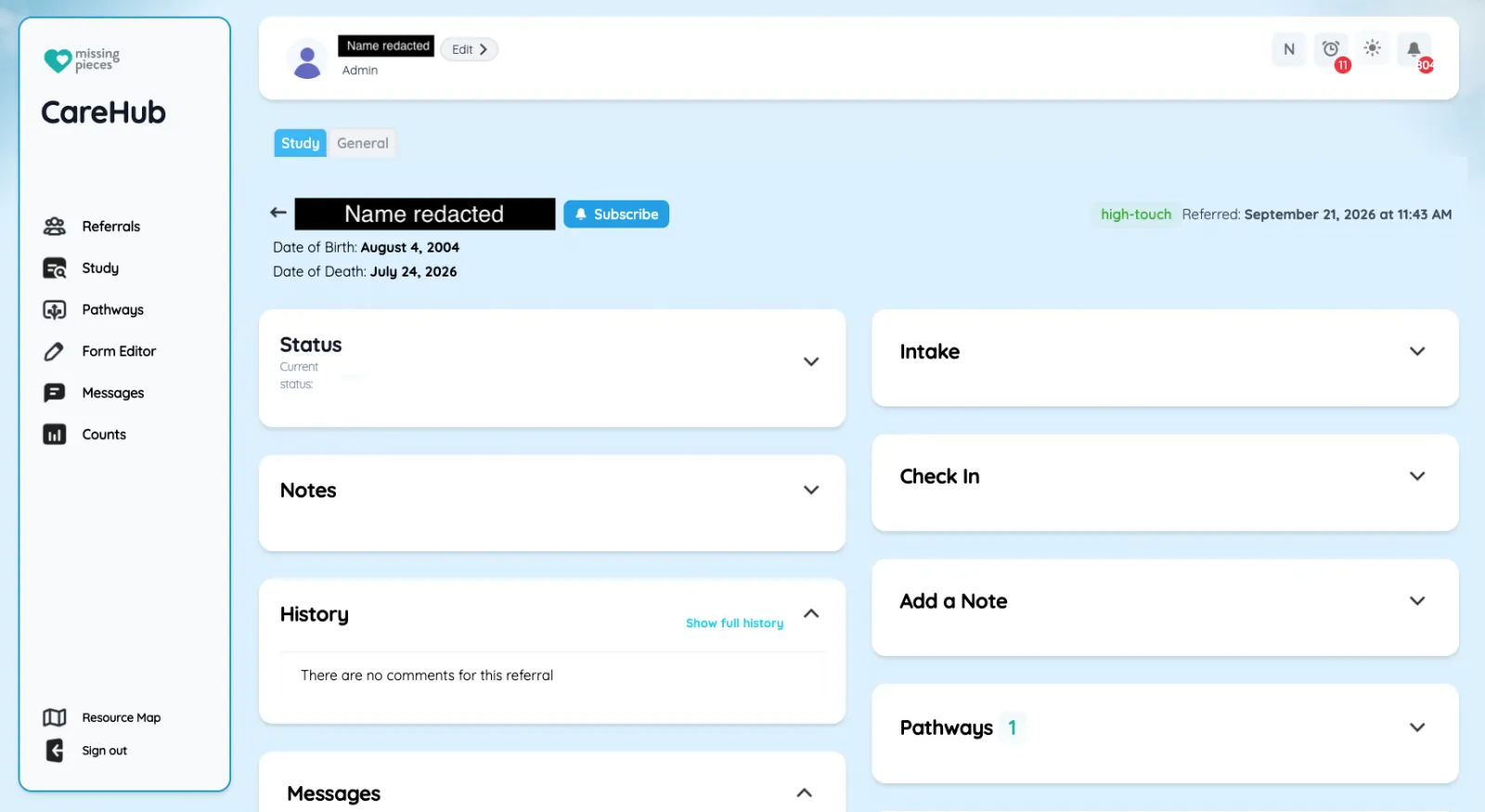1485x812 pixels.
Task: Collapse the Messages panel chevron
Action: [x=805, y=793]
